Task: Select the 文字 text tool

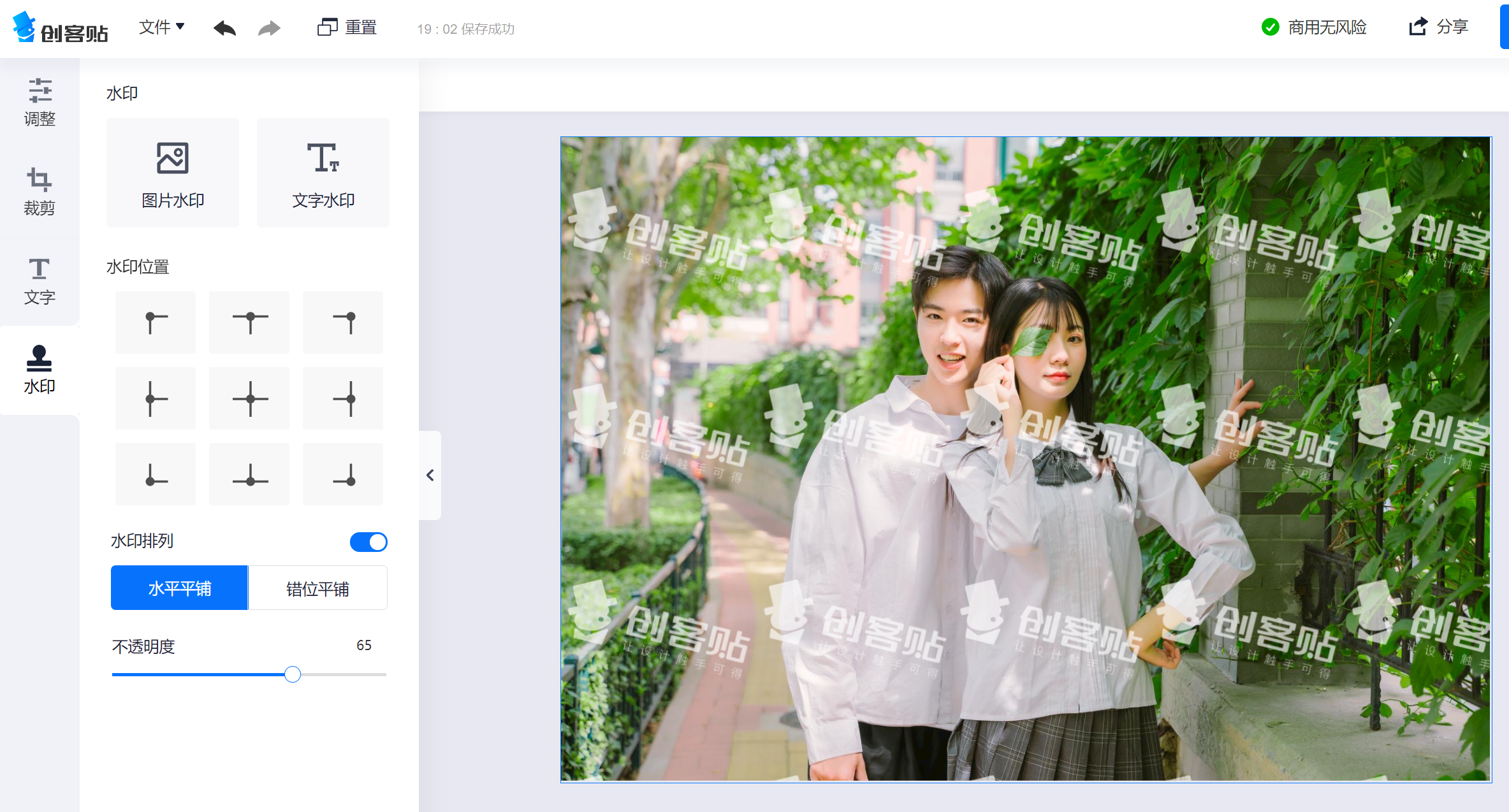Action: point(40,281)
